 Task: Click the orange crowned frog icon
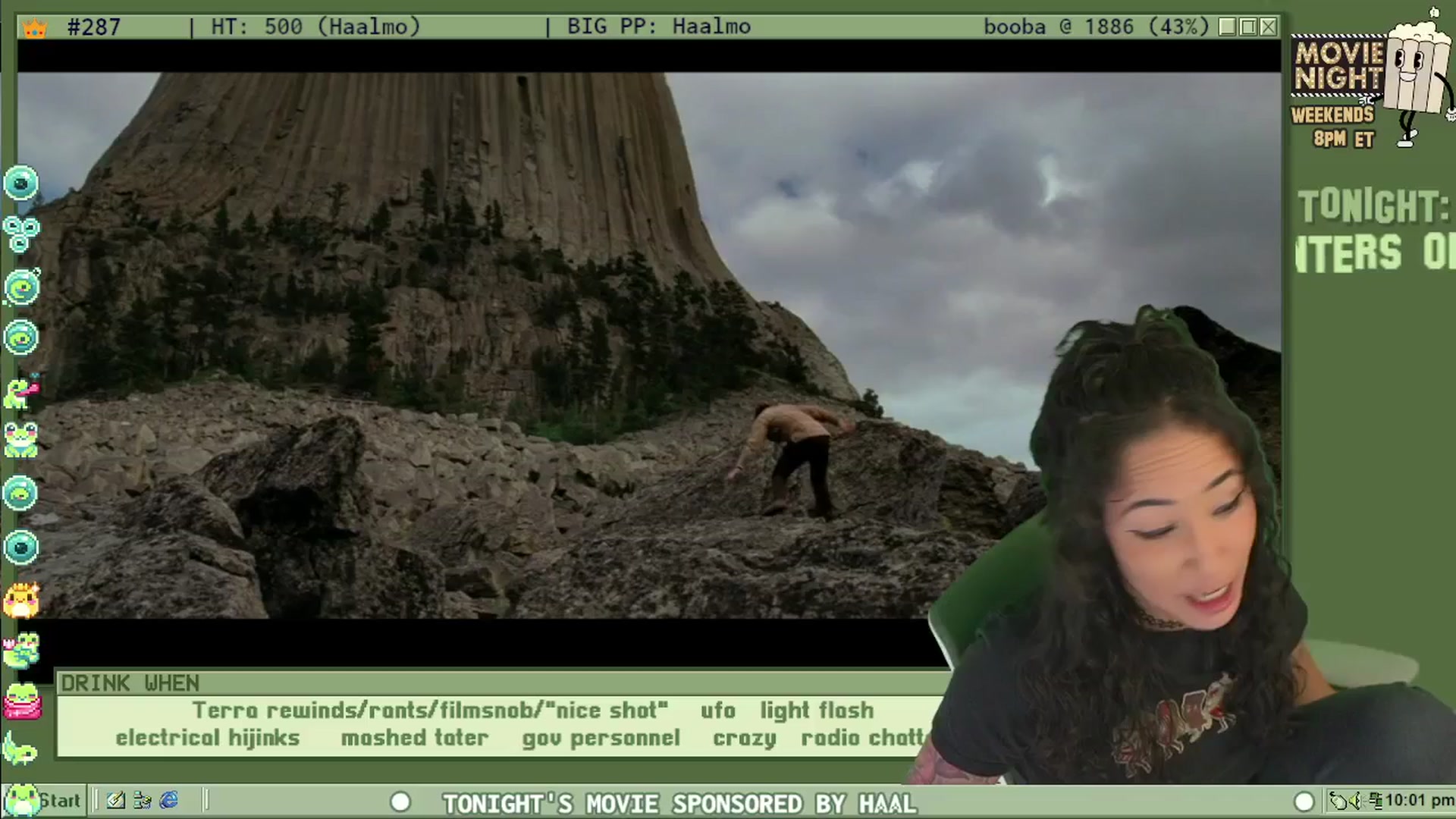pos(20,600)
